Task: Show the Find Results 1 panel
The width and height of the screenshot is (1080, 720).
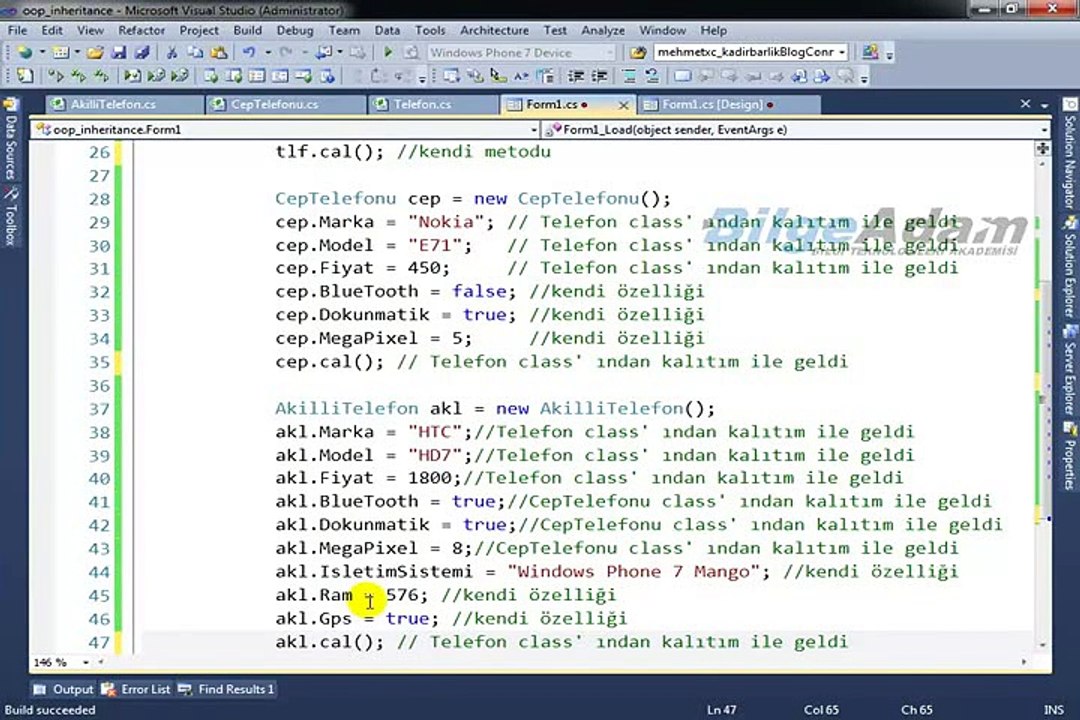Action: click(227, 689)
